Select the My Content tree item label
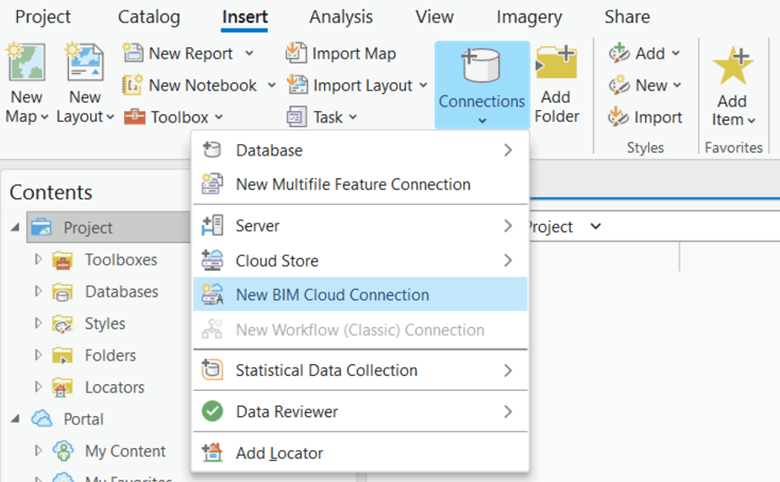Viewport: 780px width, 482px height. click(125, 451)
